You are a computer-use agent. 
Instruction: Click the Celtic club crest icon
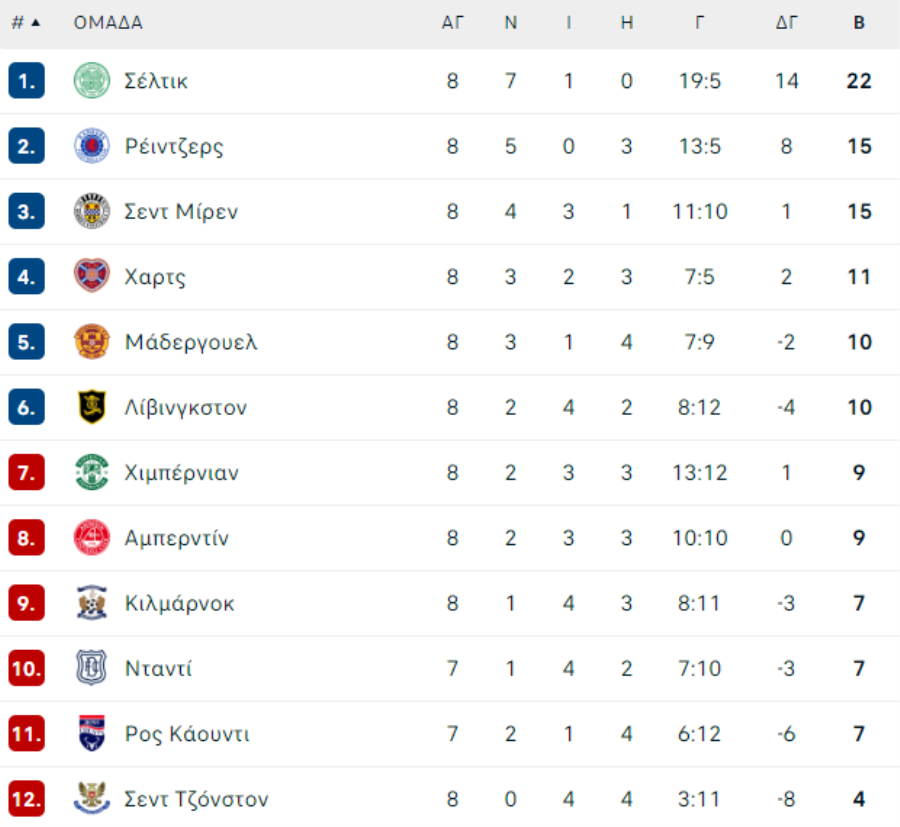(x=92, y=81)
